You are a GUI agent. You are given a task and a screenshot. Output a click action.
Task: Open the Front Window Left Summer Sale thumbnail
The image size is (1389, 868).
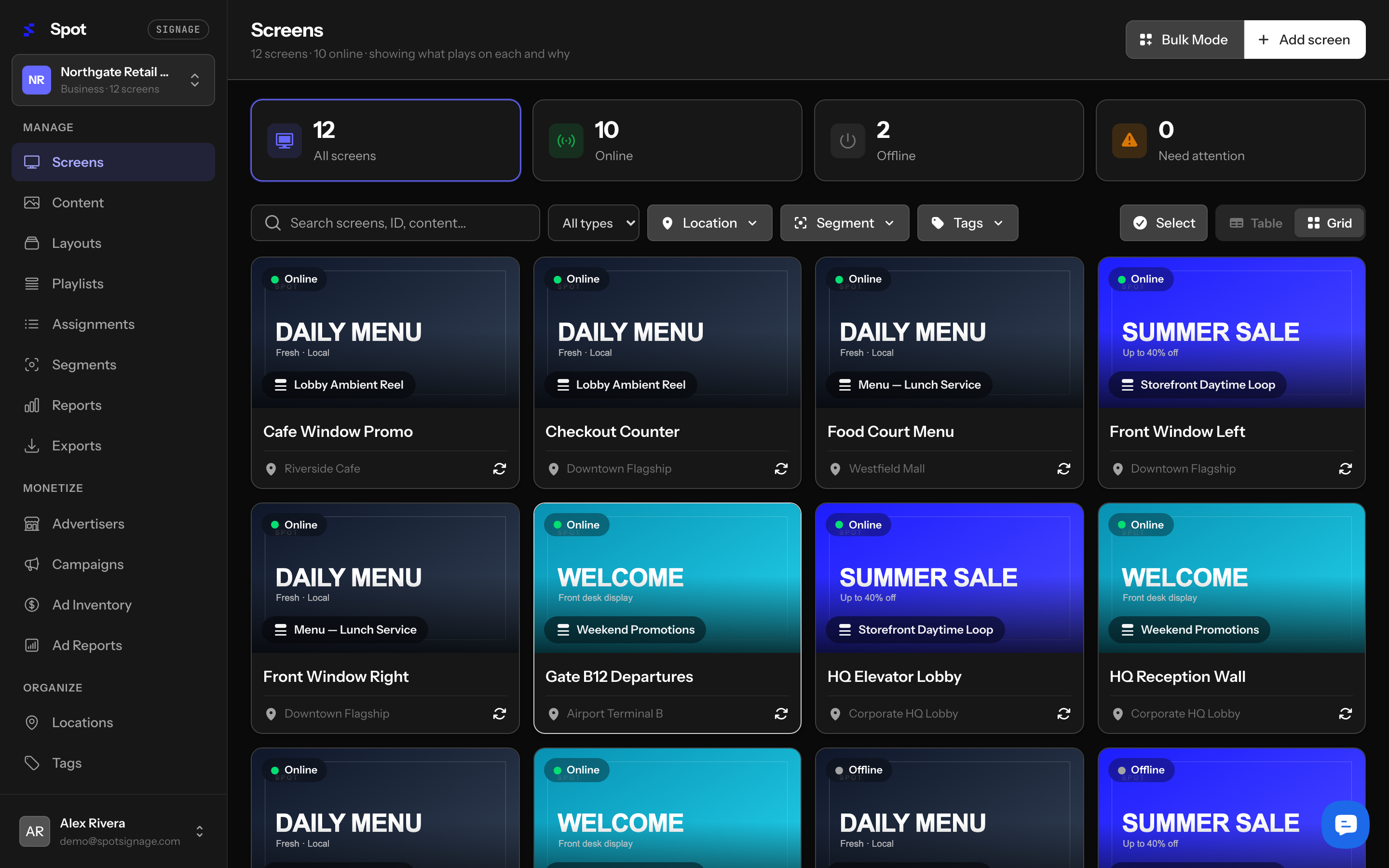coord(1231,332)
